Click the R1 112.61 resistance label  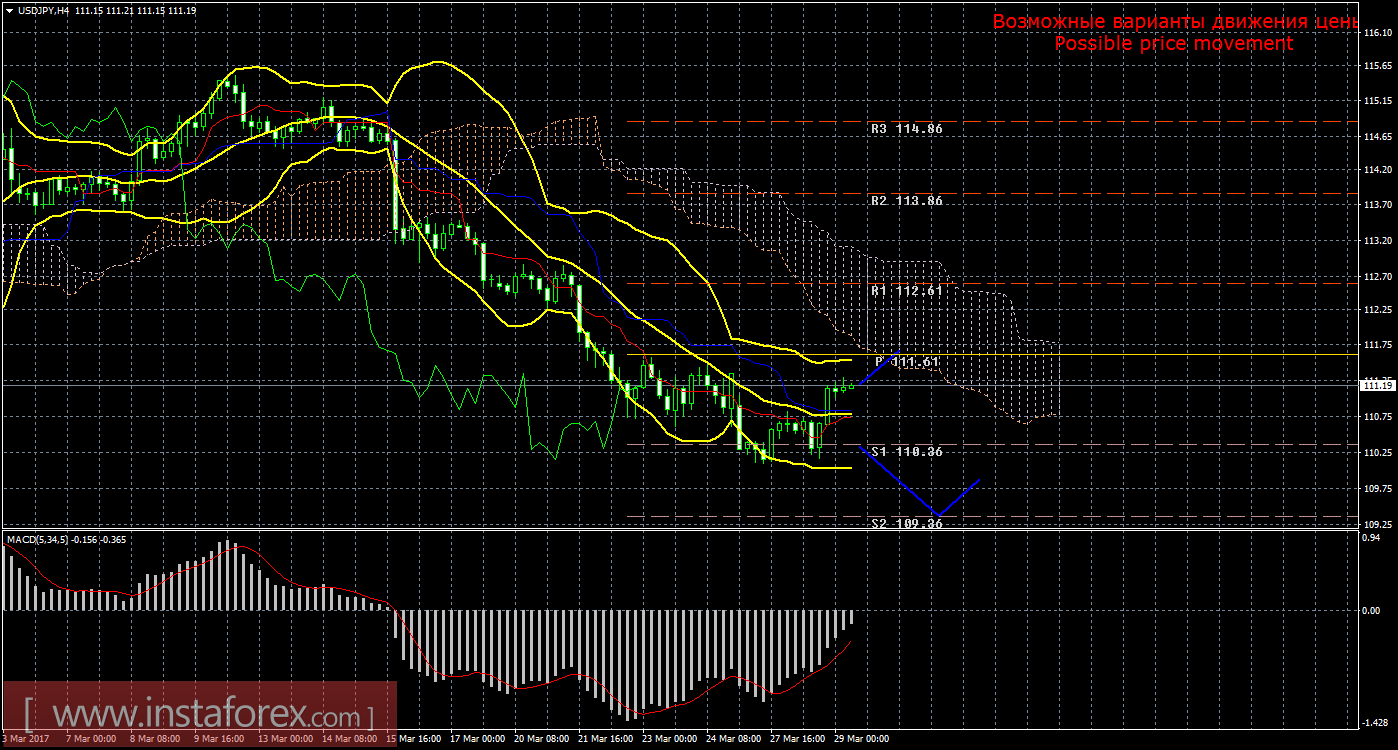tap(906, 291)
